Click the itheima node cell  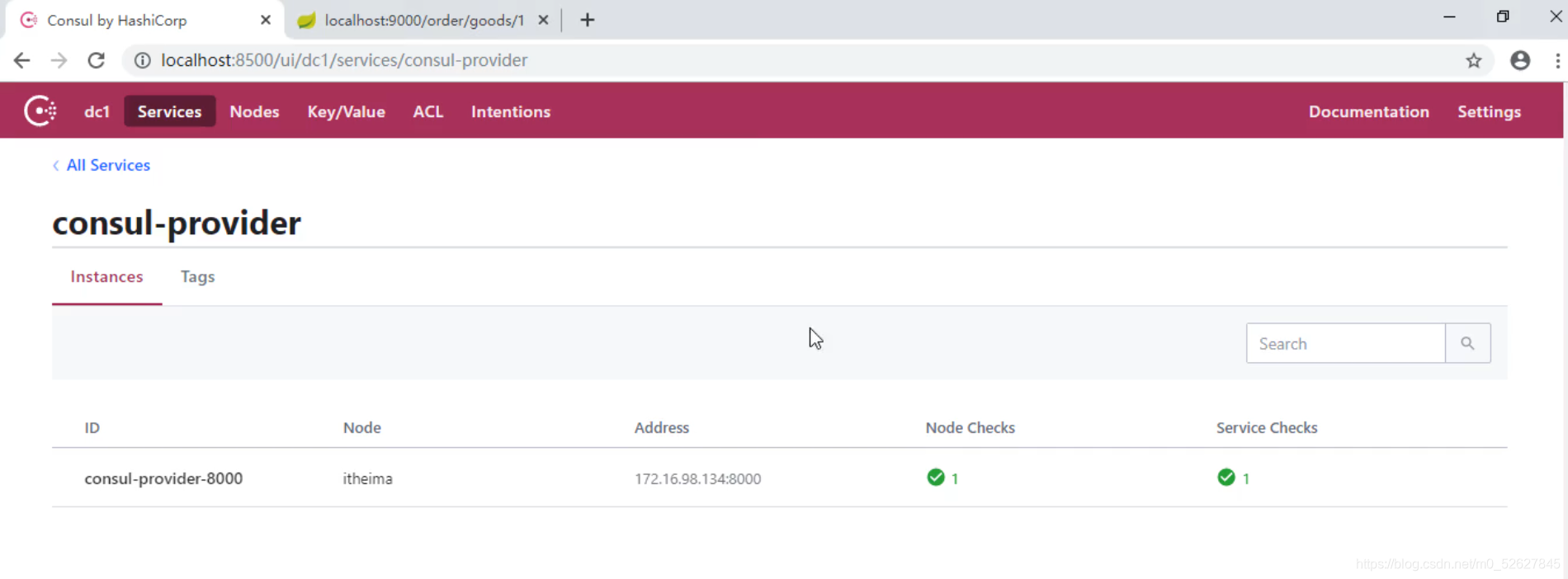[367, 478]
